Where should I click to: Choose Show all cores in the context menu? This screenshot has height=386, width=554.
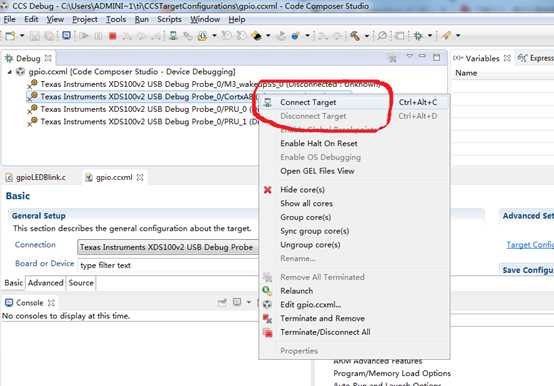pyautogui.click(x=354, y=203)
